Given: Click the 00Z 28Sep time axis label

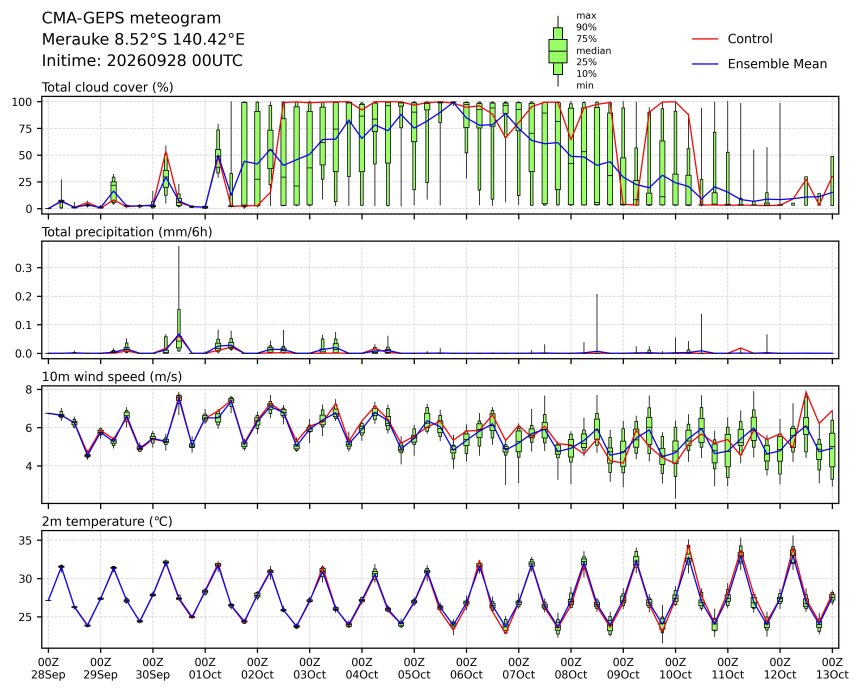Looking at the screenshot, I should [x=48, y=668].
